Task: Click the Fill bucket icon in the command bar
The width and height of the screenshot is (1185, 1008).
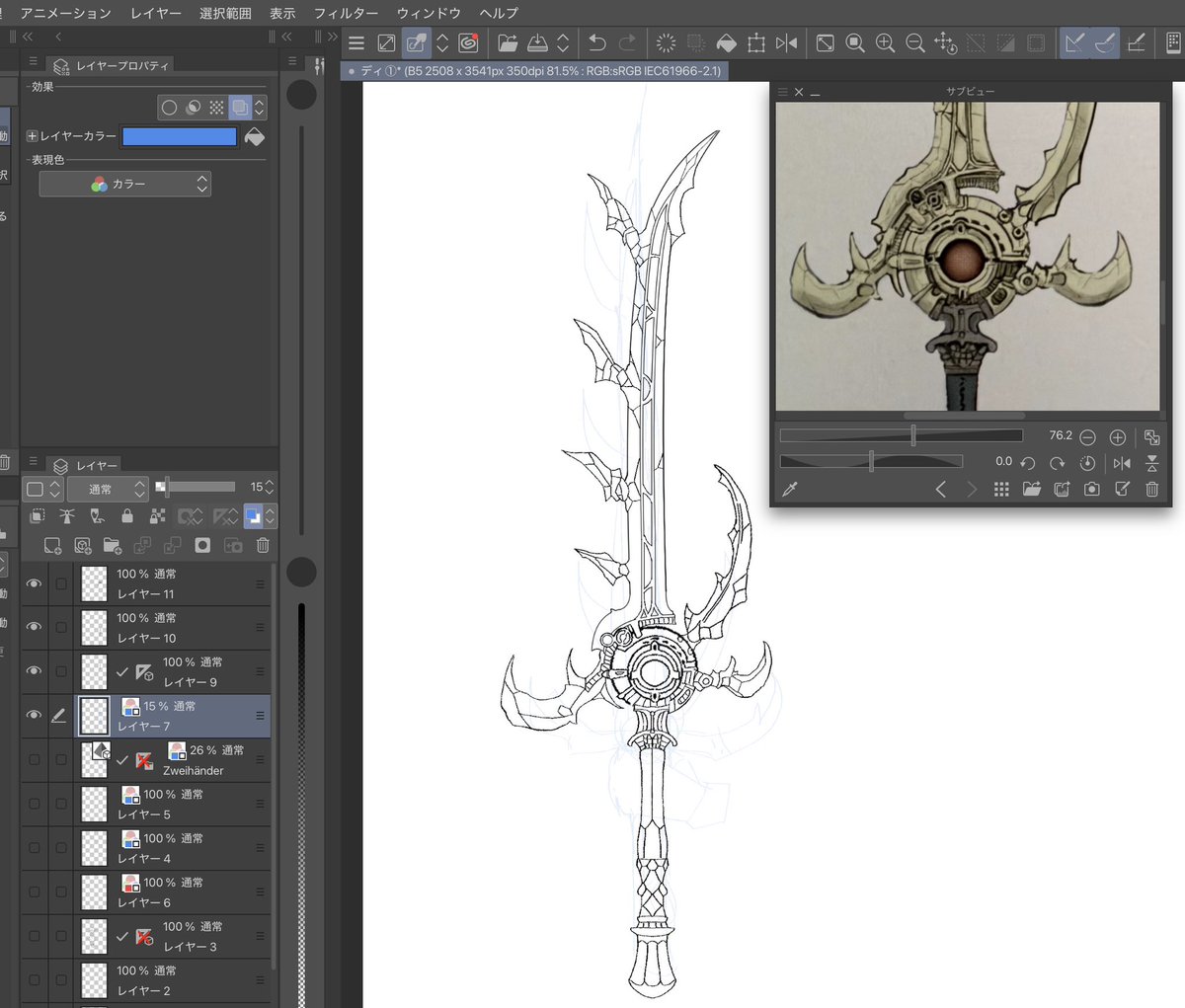Action: click(726, 42)
